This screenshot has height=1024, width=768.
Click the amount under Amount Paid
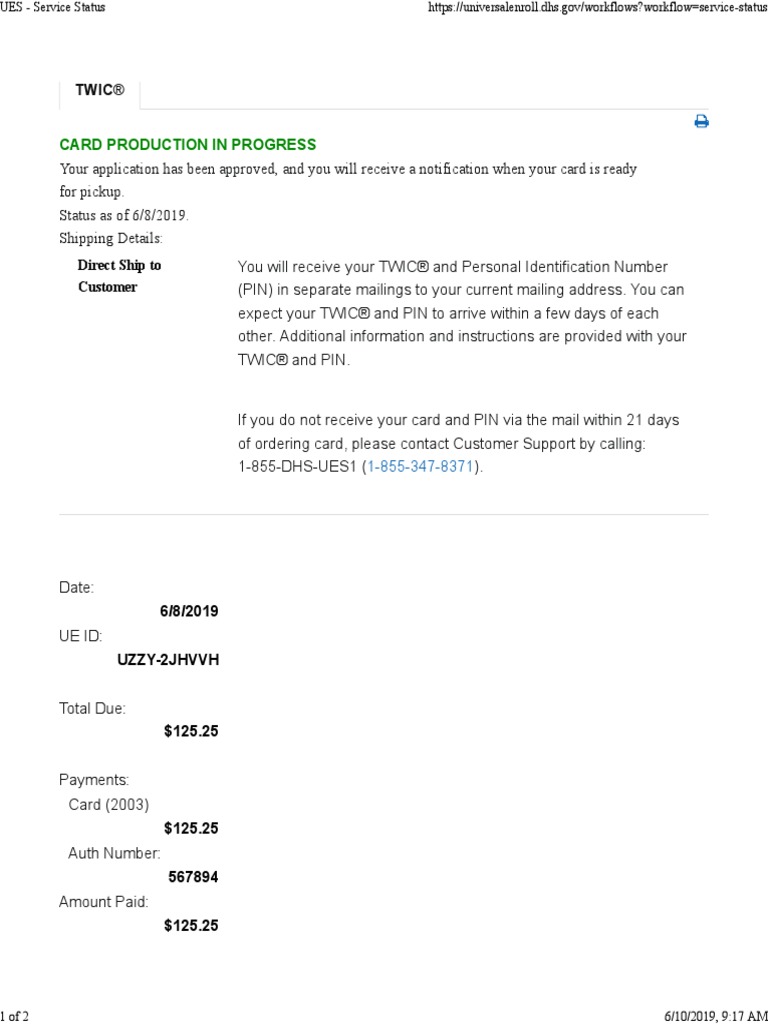coord(191,926)
